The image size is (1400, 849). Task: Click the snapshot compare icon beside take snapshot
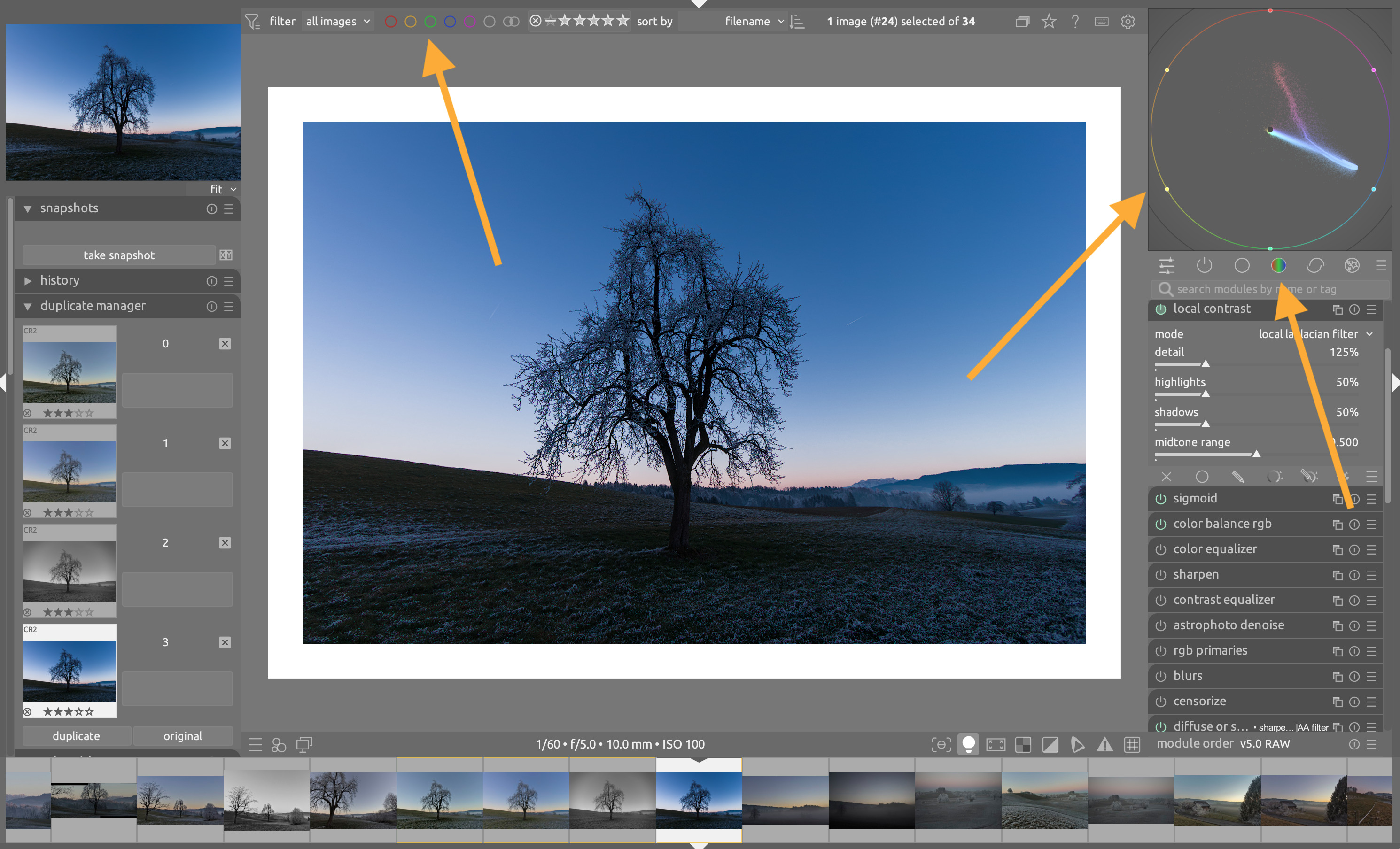point(226,255)
